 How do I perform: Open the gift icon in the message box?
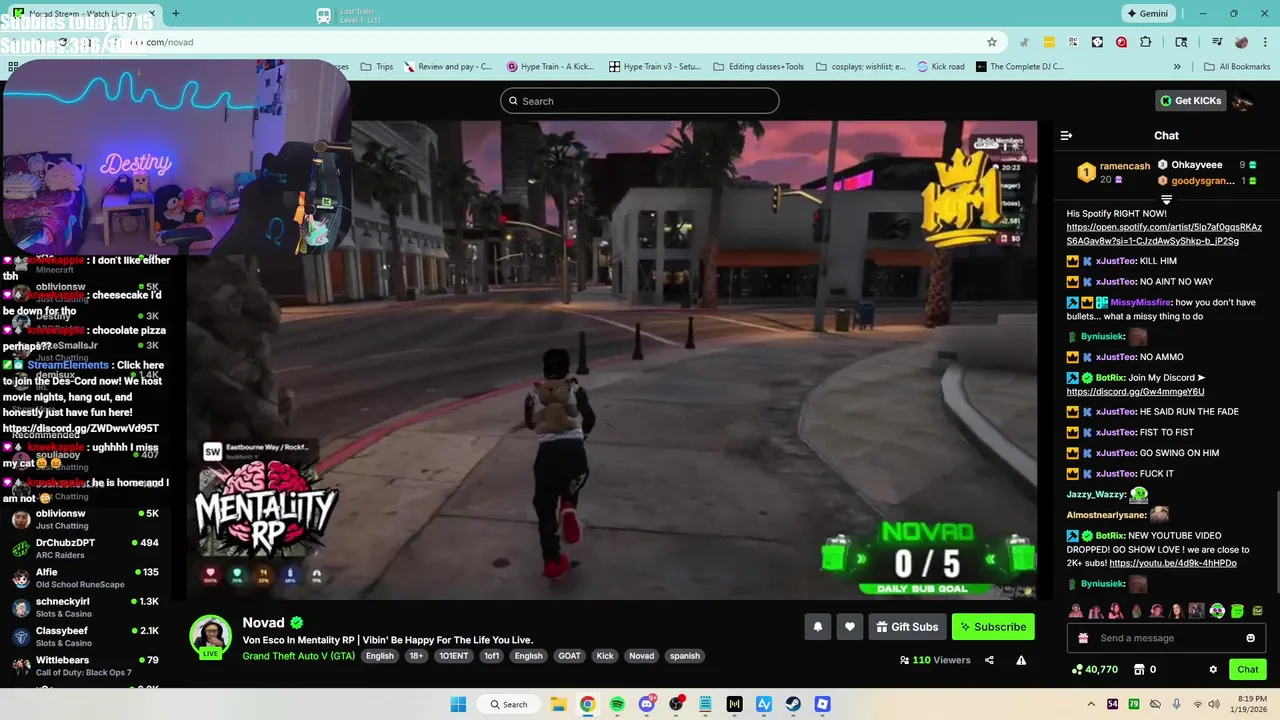[1083, 638]
